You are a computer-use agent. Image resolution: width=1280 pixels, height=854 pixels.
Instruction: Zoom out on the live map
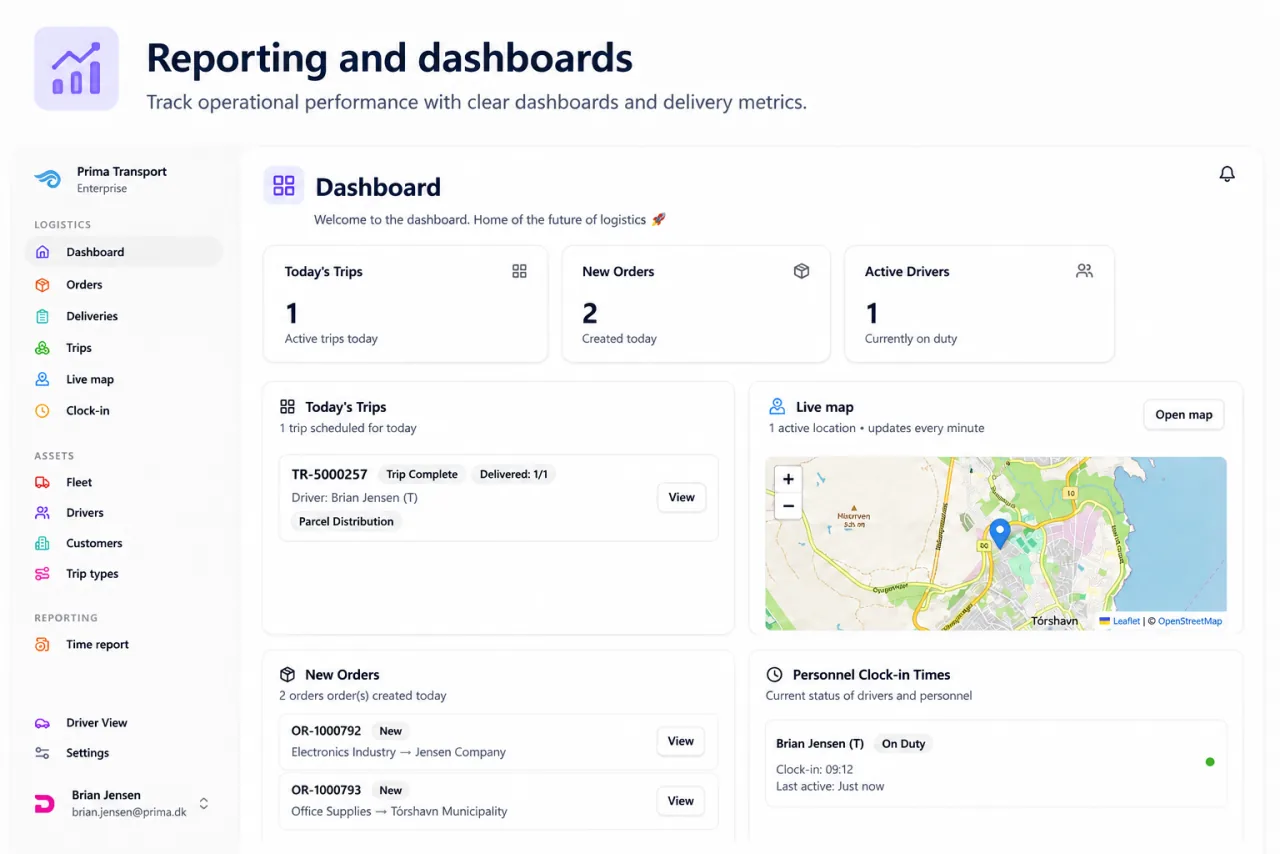click(x=788, y=506)
